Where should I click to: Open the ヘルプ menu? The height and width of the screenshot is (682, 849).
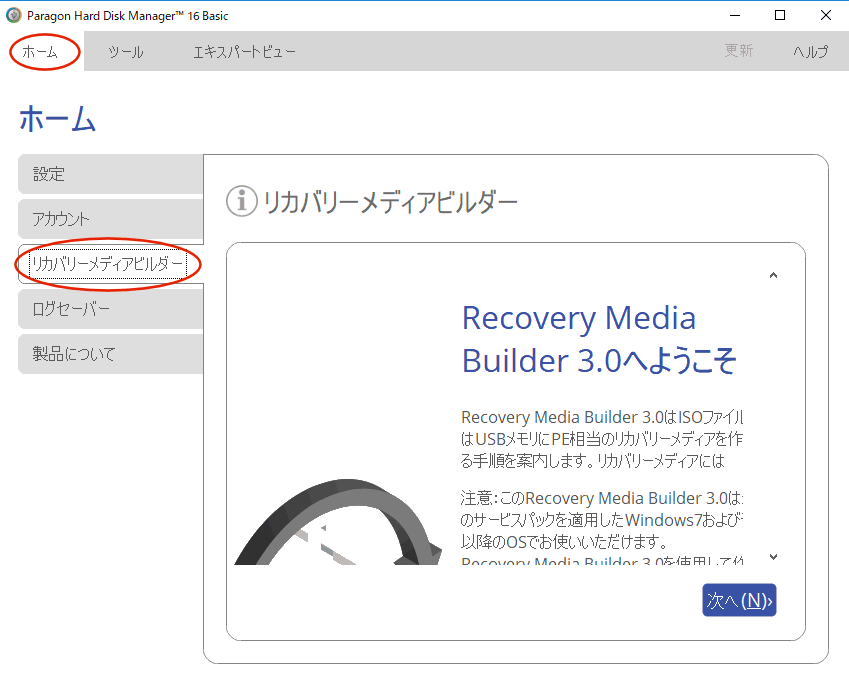coord(810,52)
